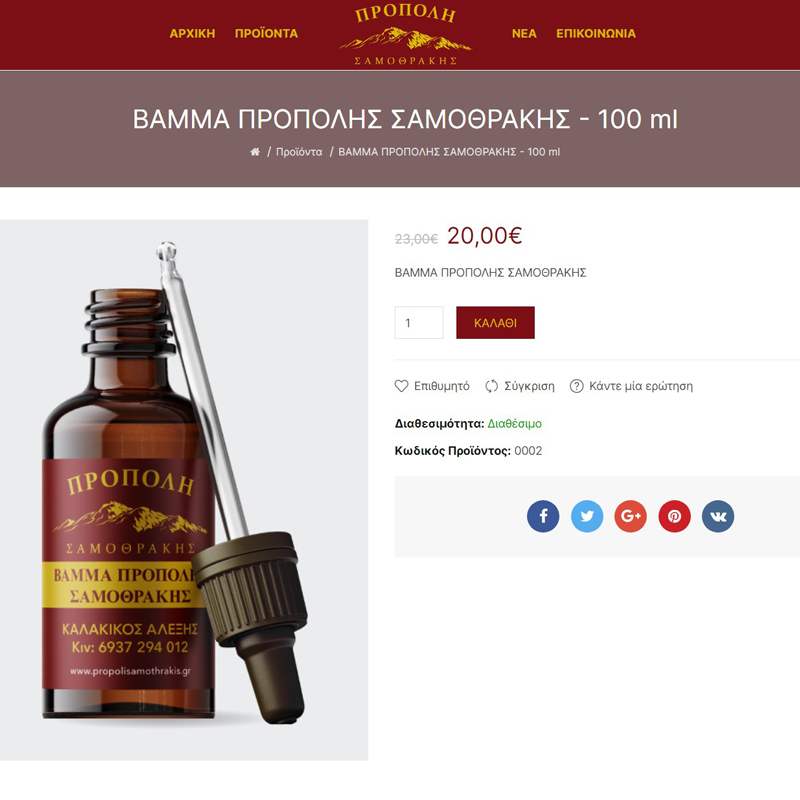Share product on VK

[718, 516]
